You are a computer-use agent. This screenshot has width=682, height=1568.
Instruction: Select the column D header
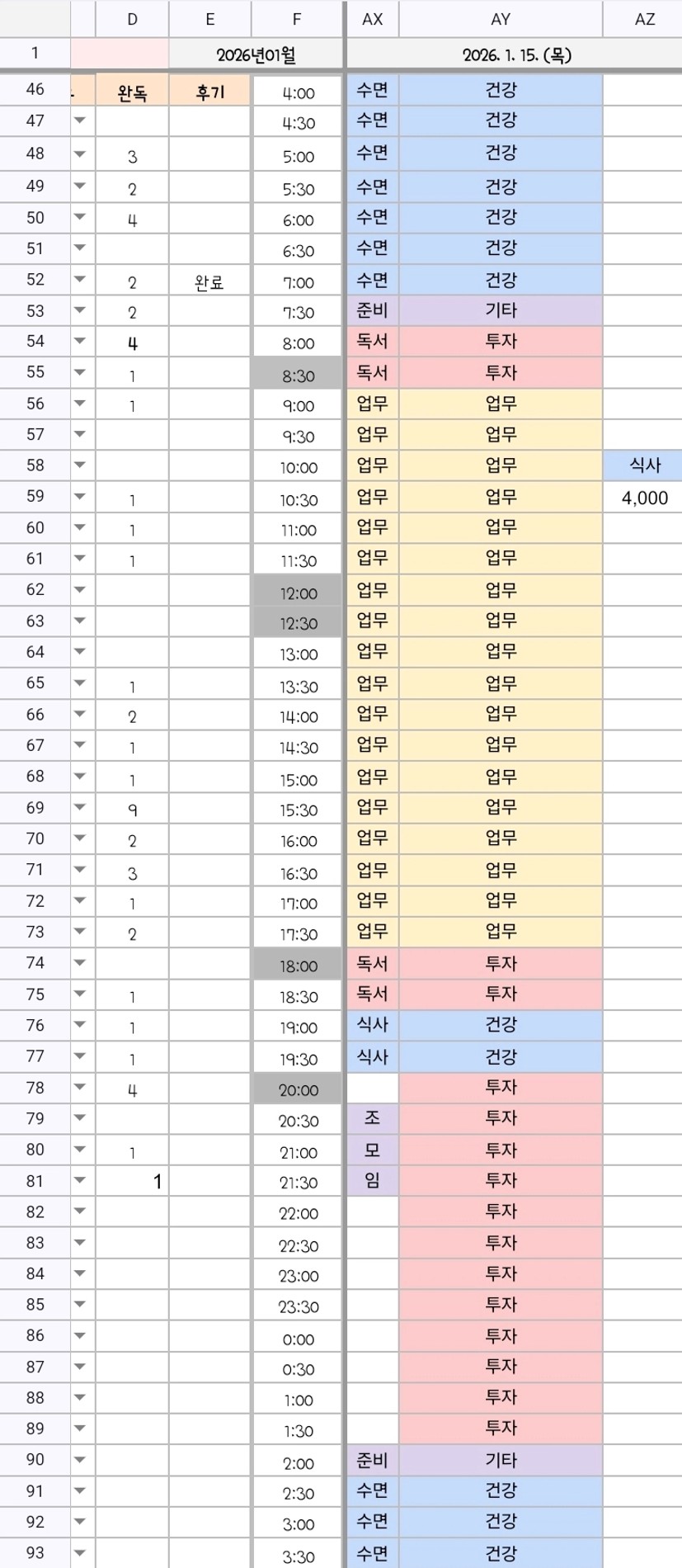pyautogui.click(x=132, y=19)
